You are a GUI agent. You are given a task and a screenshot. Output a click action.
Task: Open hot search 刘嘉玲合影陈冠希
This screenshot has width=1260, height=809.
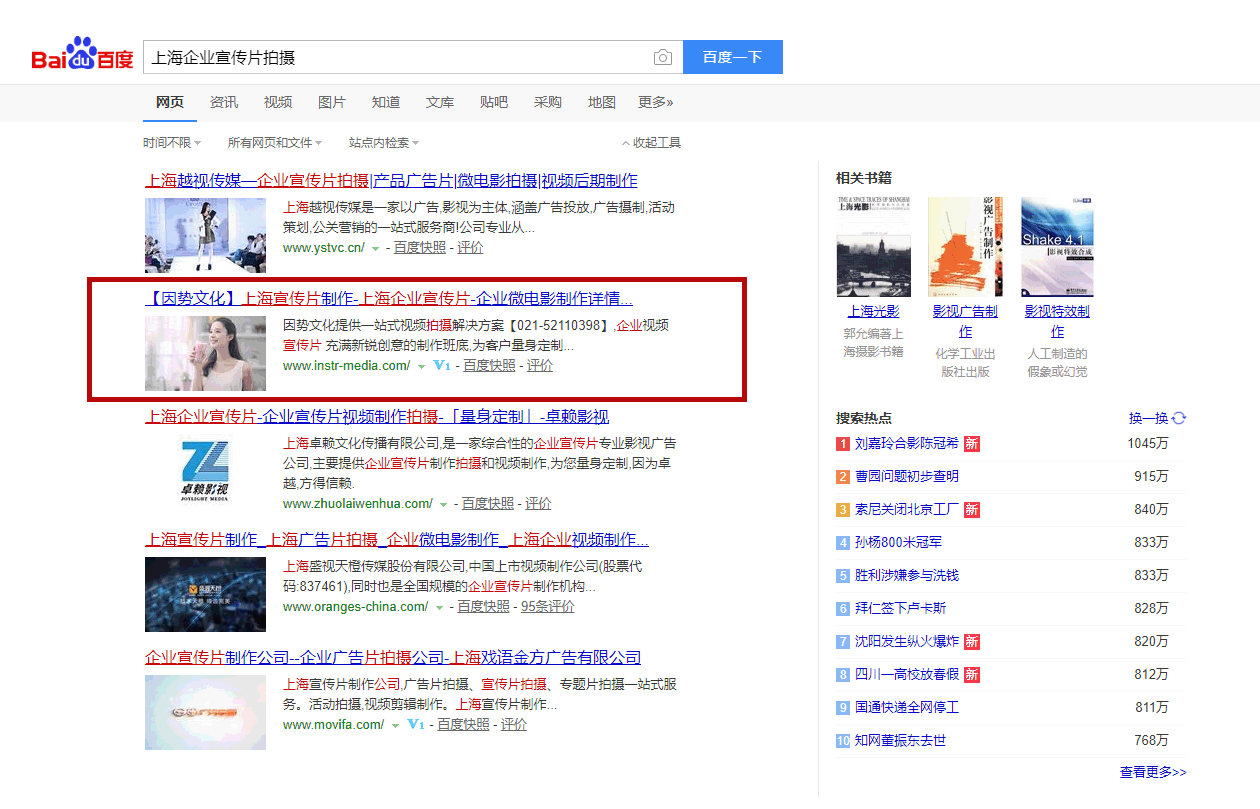[x=906, y=443]
